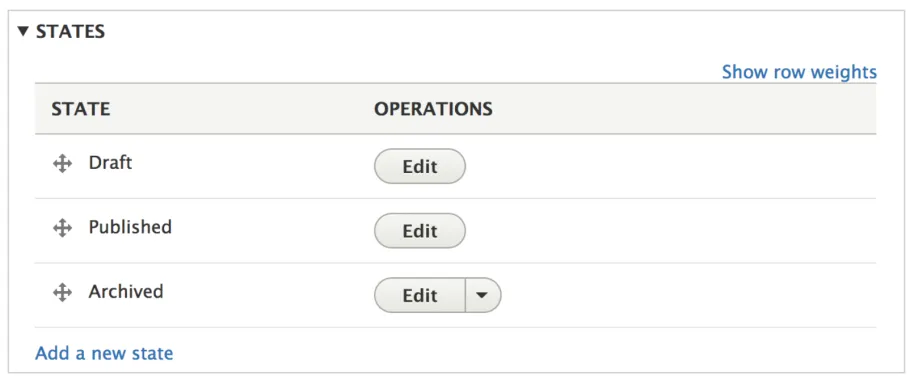Viewport: 910px width, 380px height.
Task: Select the Draft state label
Action: click(x=110, y=162)
